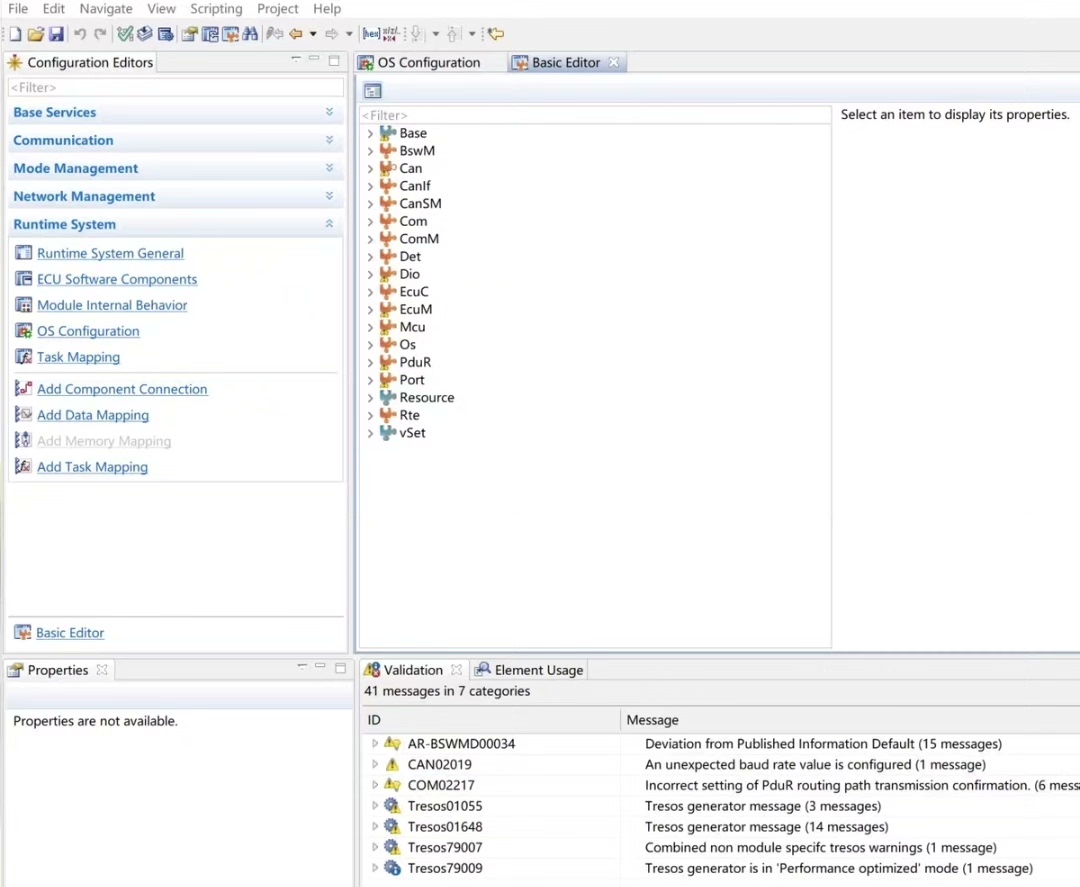
Task: Expand the Network Management section
Action: coord(329,197)
